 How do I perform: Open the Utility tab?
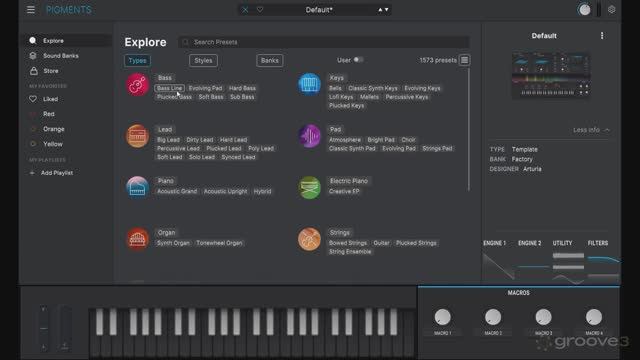click(562, 243)
